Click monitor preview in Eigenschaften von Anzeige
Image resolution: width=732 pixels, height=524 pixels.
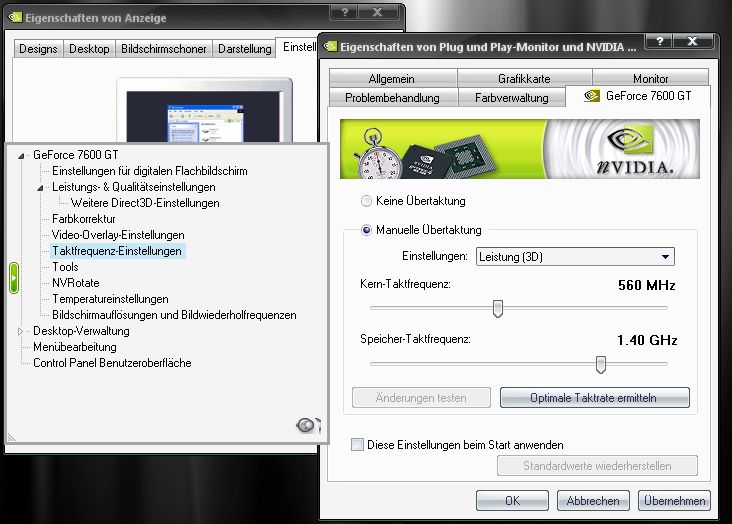[x=204, y=112]
